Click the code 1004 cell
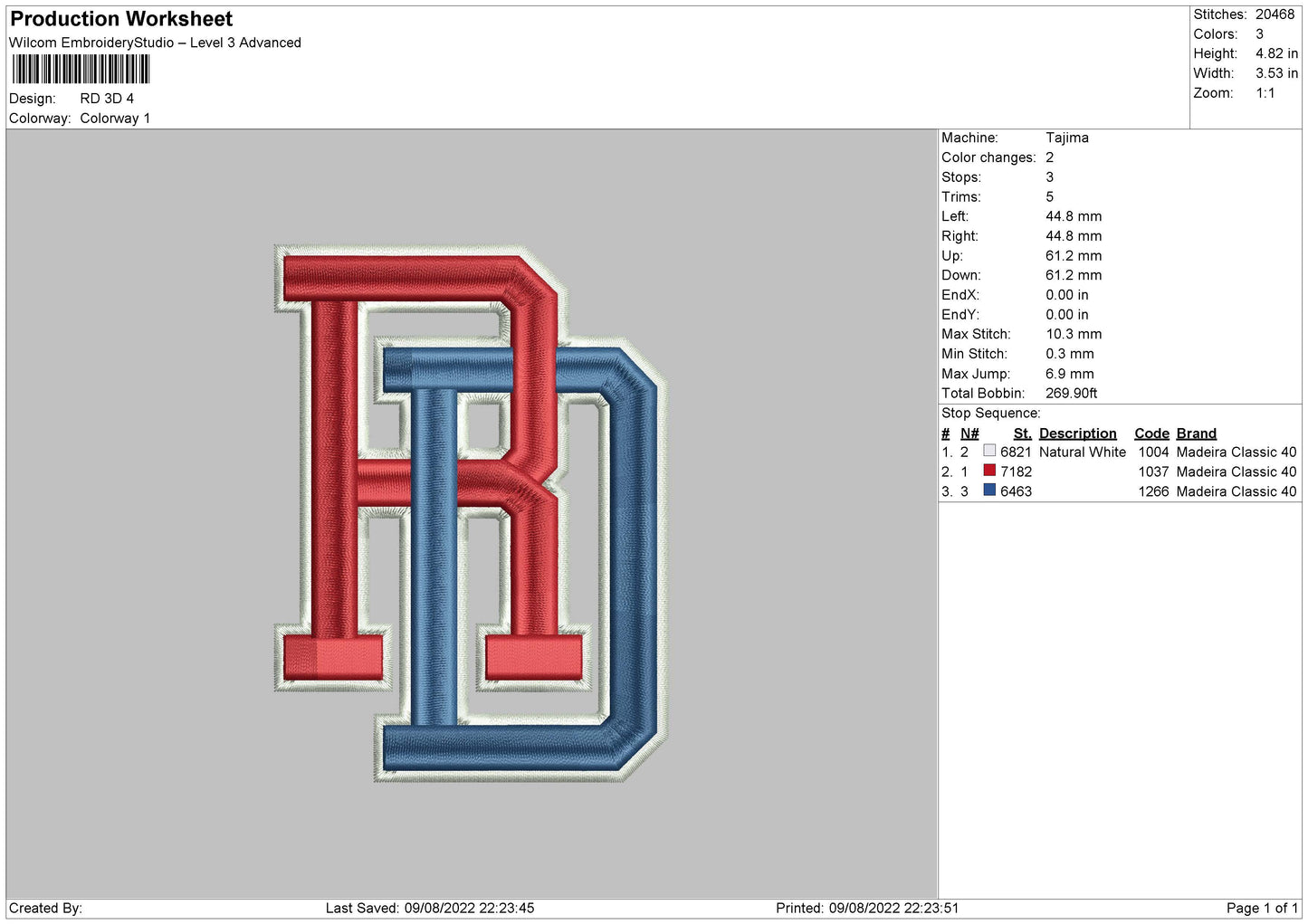1308x924 pixels. [x=1153, y=452]
